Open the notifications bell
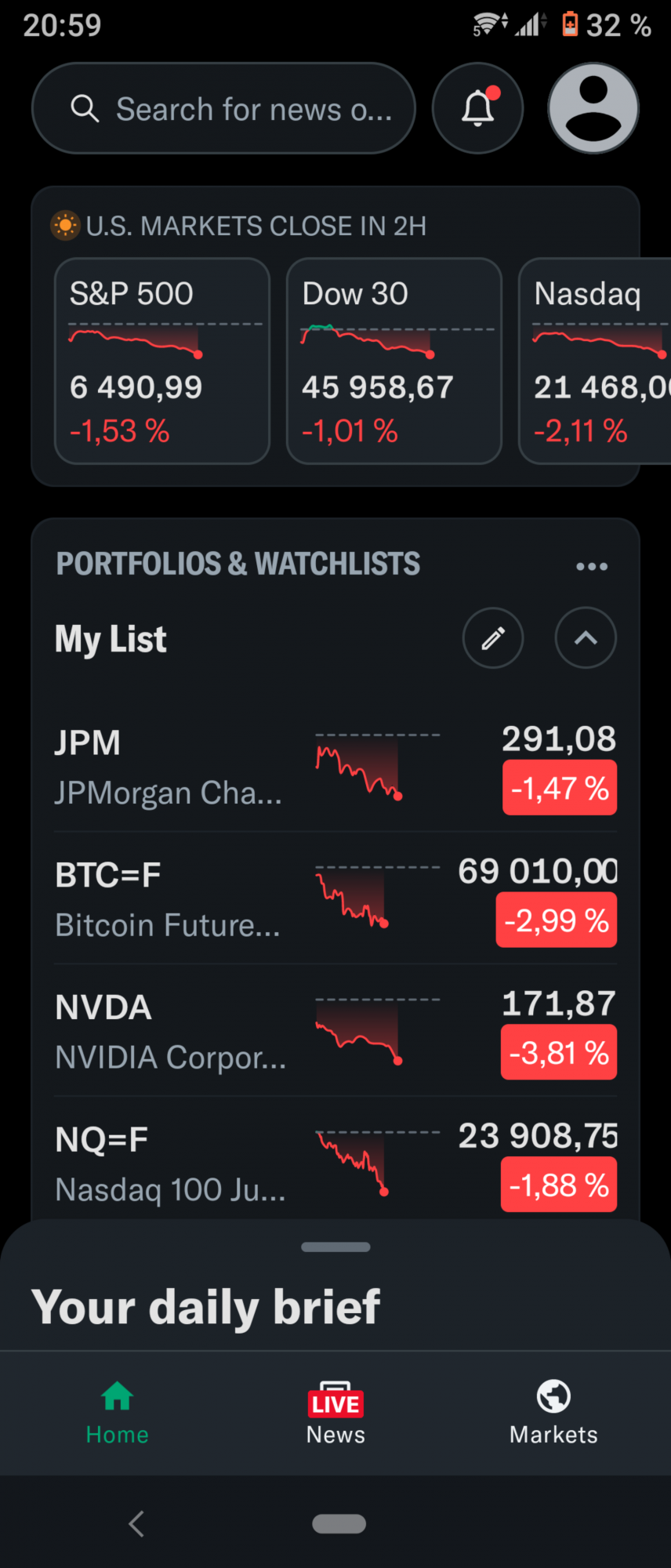Image resolution: width=671 pixels, height=1568 pixels. pyautogui.click(x=477, y=108)
